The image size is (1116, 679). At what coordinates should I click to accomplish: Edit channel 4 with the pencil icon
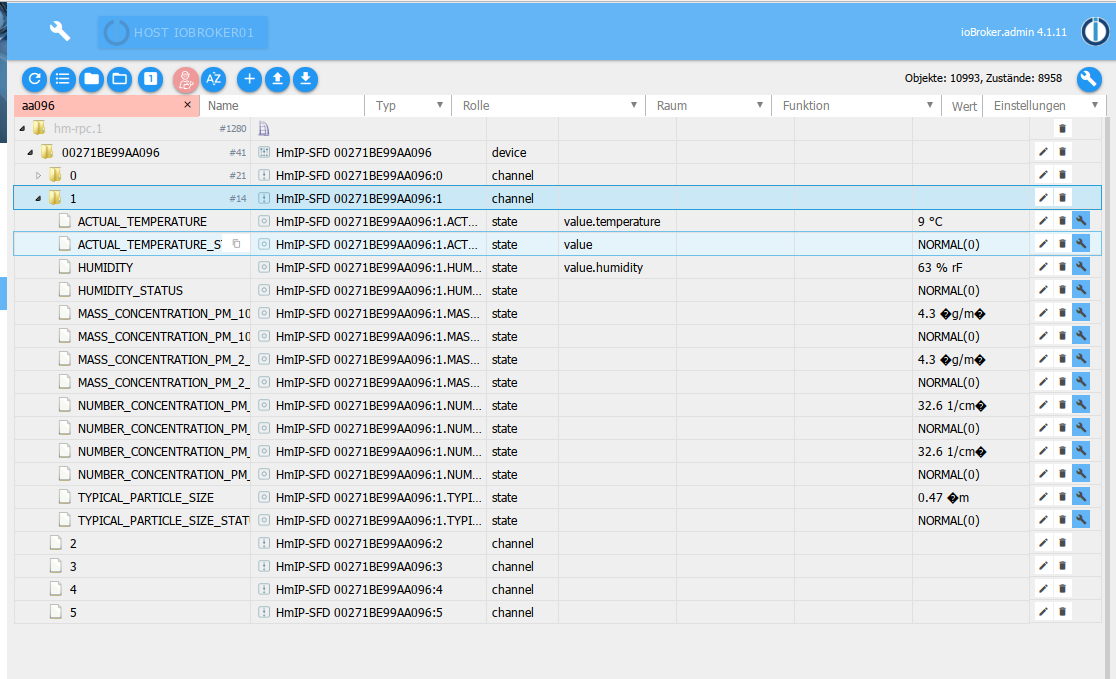click(1043, 589)
